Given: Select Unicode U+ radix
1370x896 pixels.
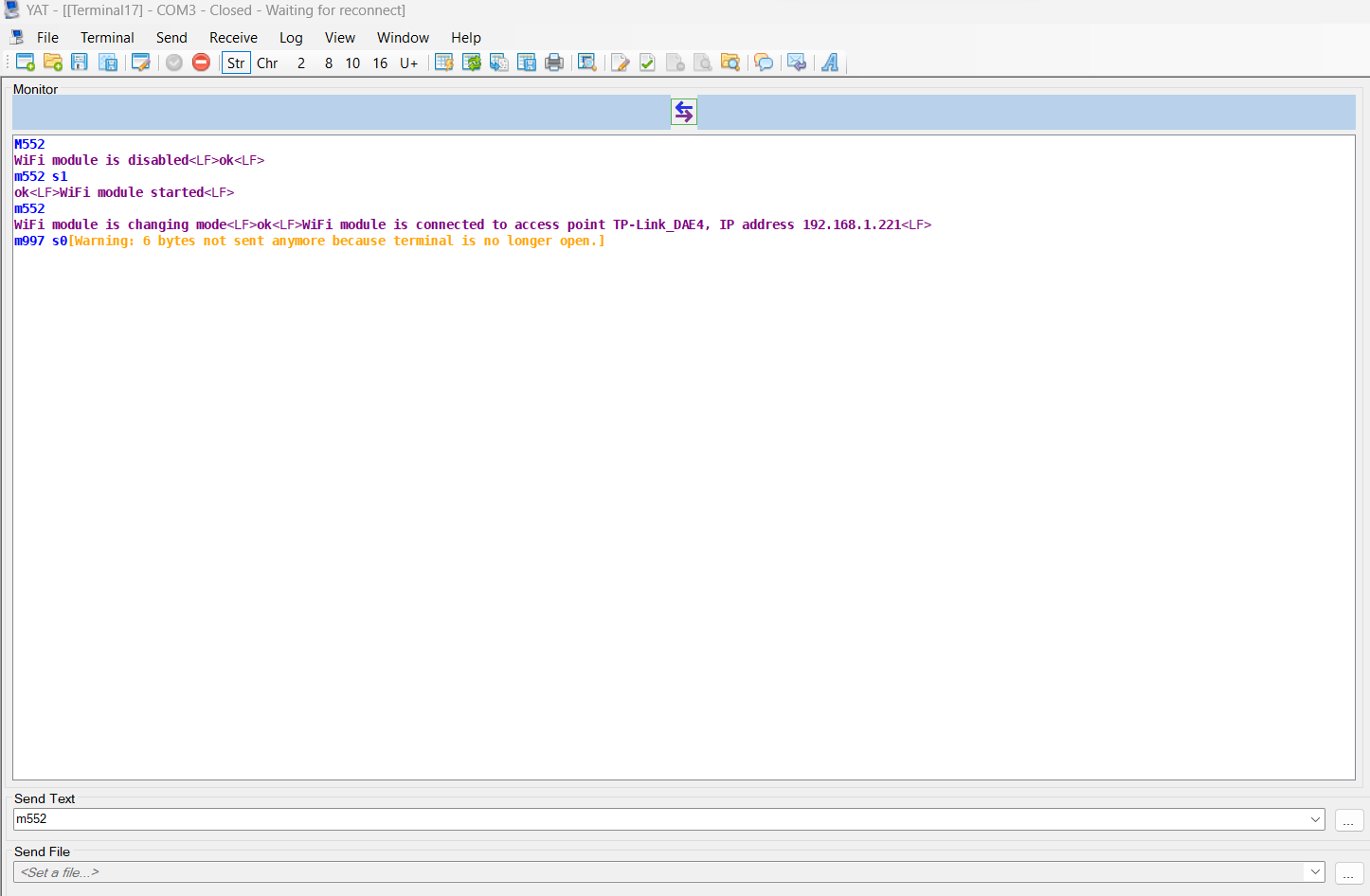Looking at the screenshot, I should tap(409, 63).
